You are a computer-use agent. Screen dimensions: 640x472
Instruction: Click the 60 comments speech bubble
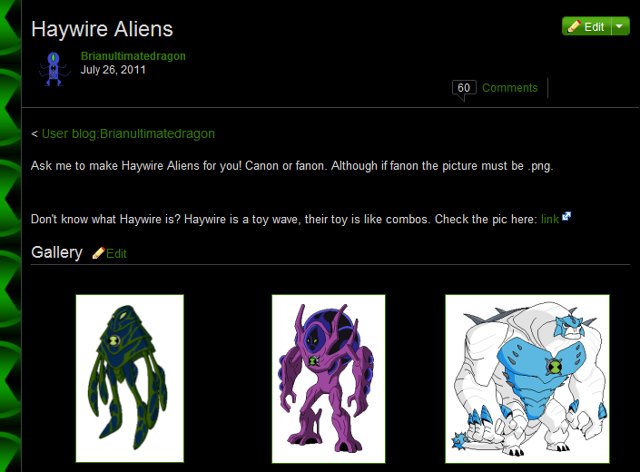464,89
